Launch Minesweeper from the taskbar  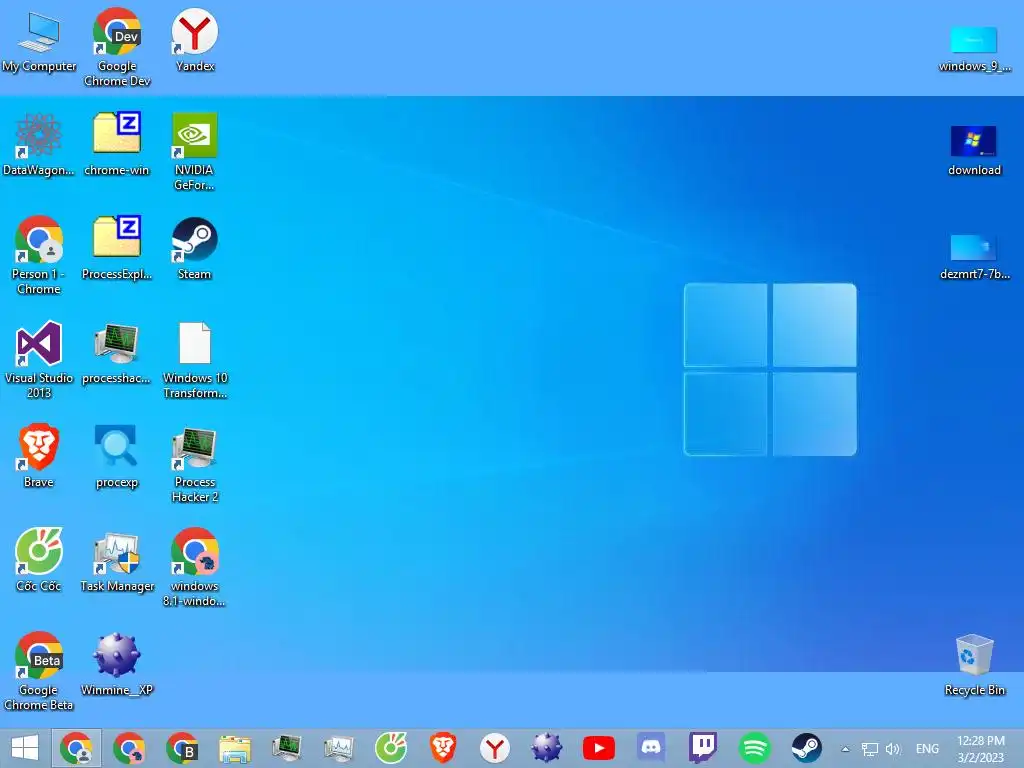546,748
